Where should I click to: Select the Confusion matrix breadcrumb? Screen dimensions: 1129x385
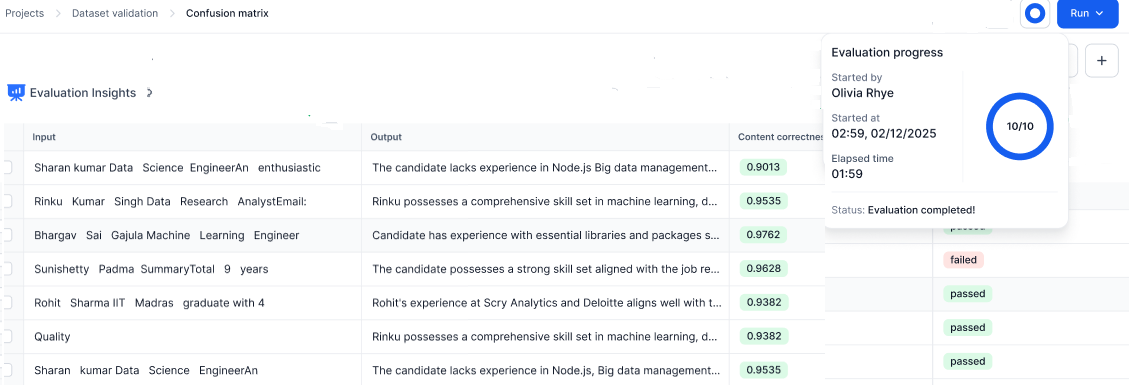click(x=227, y=13)
